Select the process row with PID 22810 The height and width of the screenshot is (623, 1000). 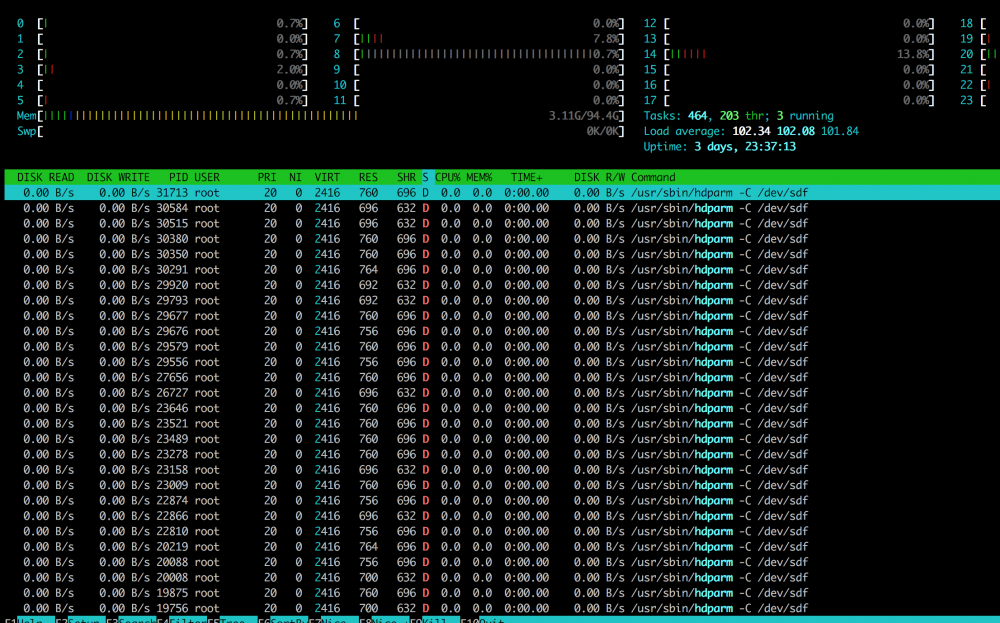pos(502,531)
